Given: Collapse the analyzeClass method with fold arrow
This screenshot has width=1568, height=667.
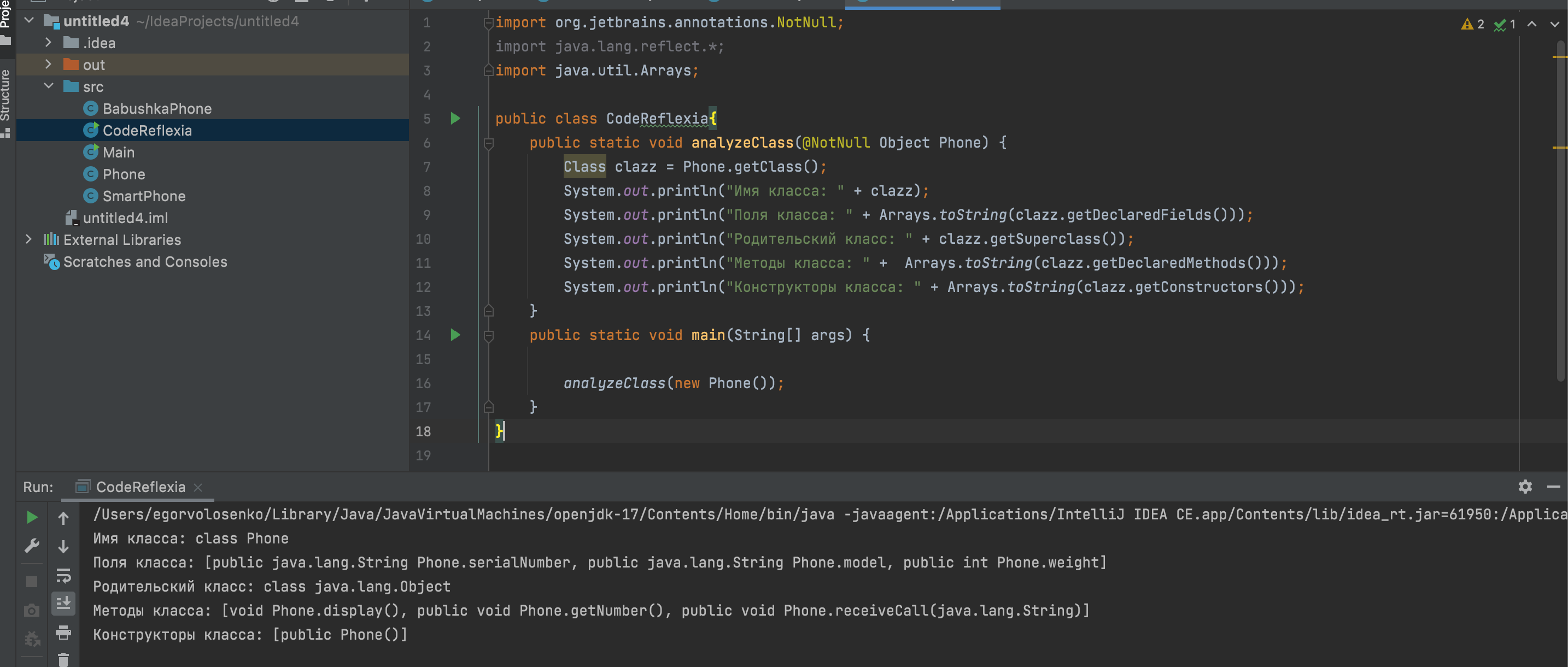Looking at the screenshot, I should [x=489, y=143].
